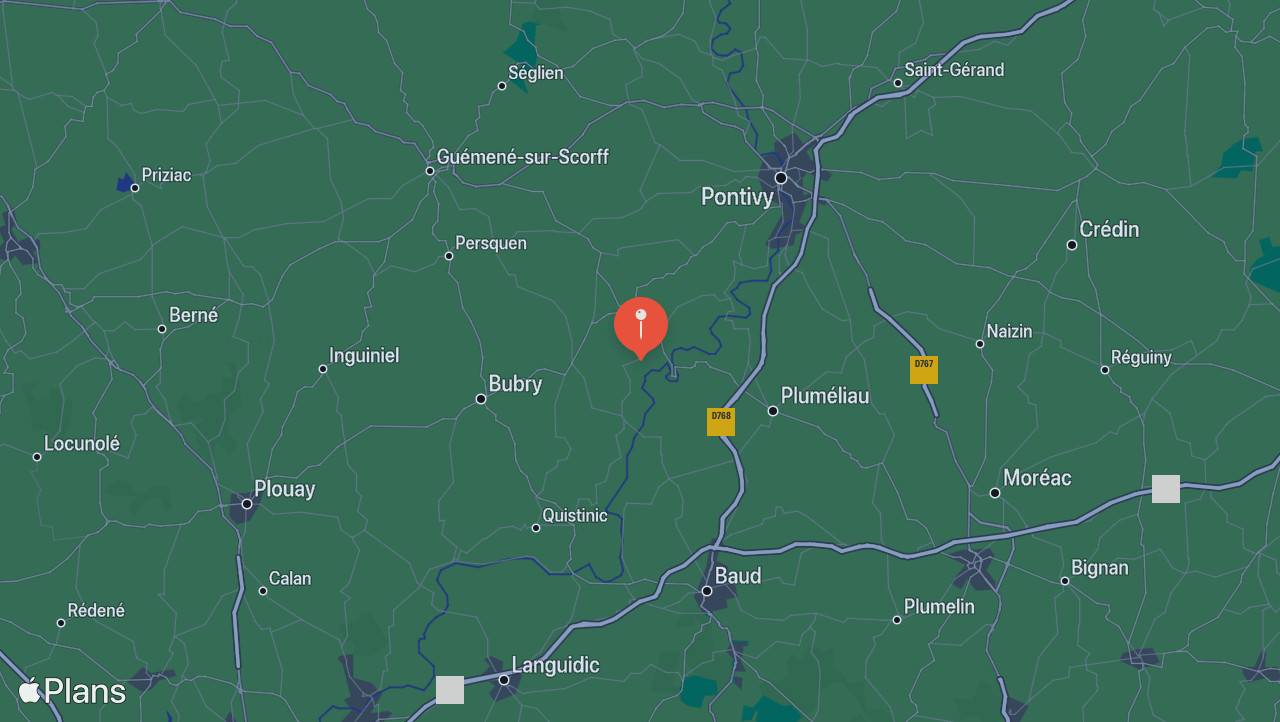
Task: Select the Locunolé village label
Action: [82, 444]
